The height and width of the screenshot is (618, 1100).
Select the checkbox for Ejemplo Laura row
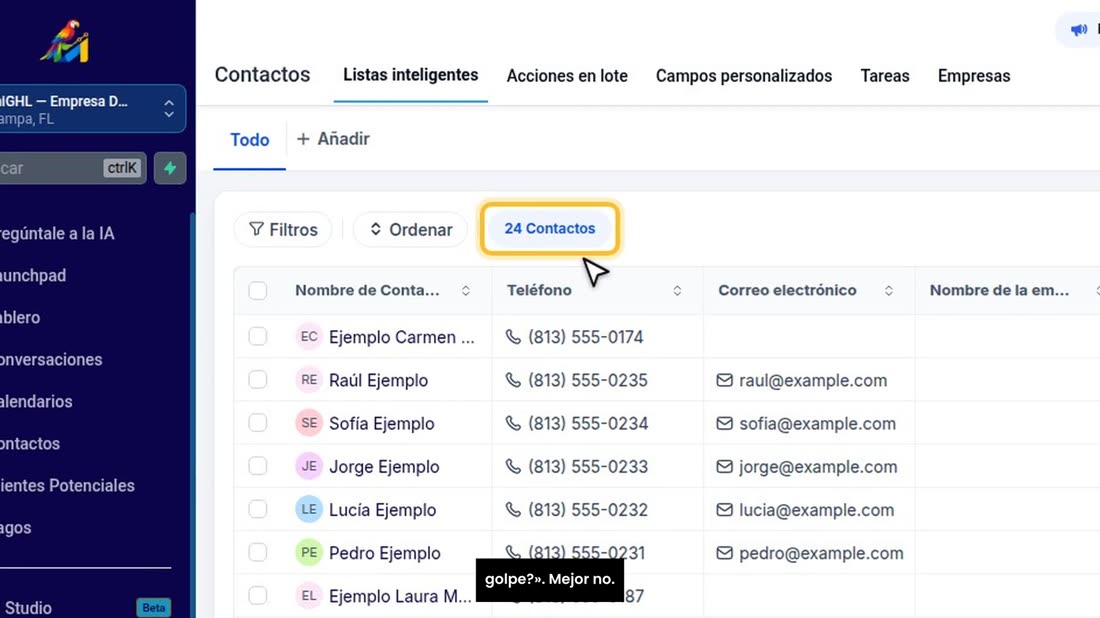(x=257, y=596)
